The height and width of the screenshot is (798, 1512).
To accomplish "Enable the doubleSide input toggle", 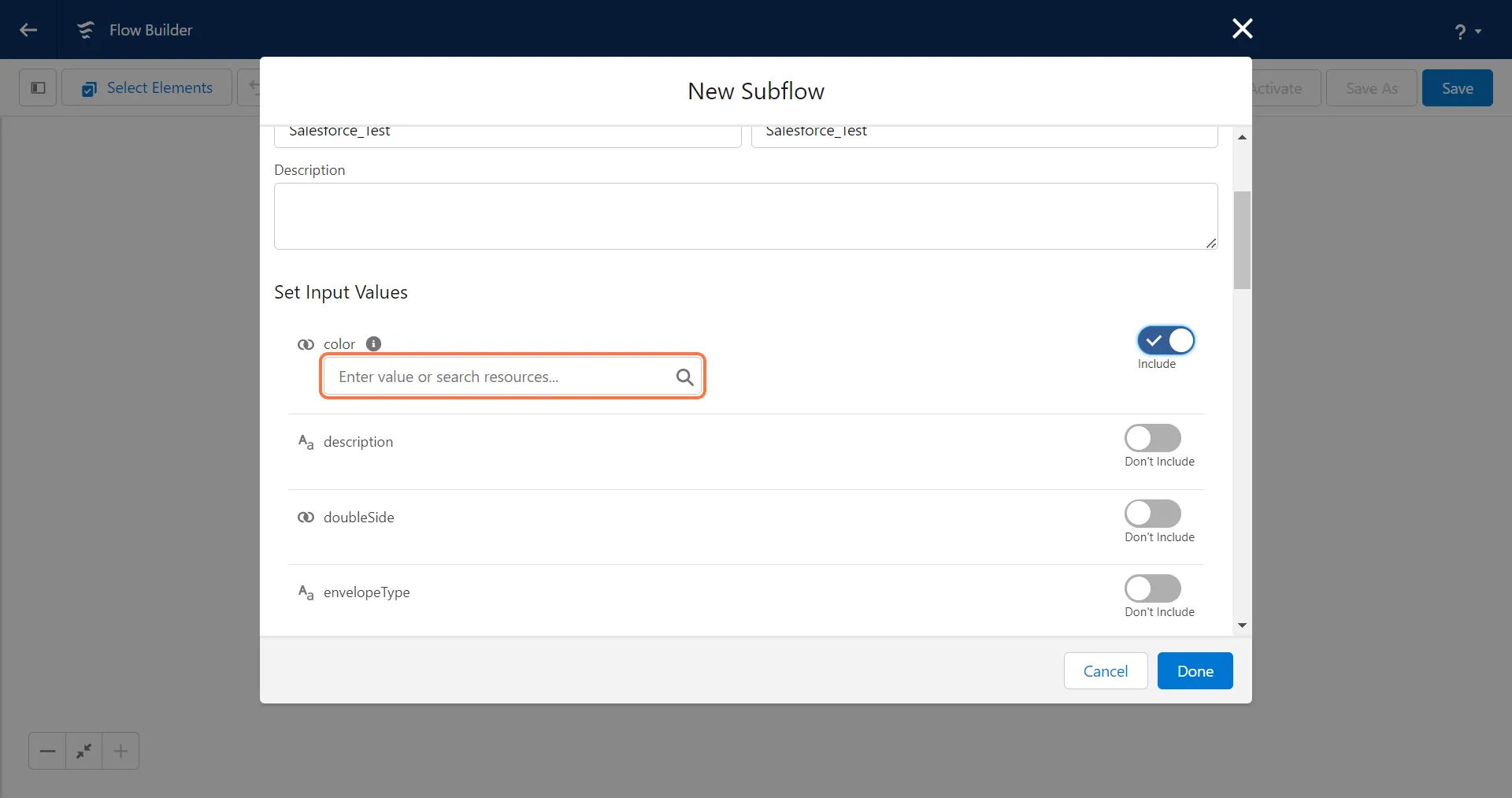I will tap(1152, 514).
